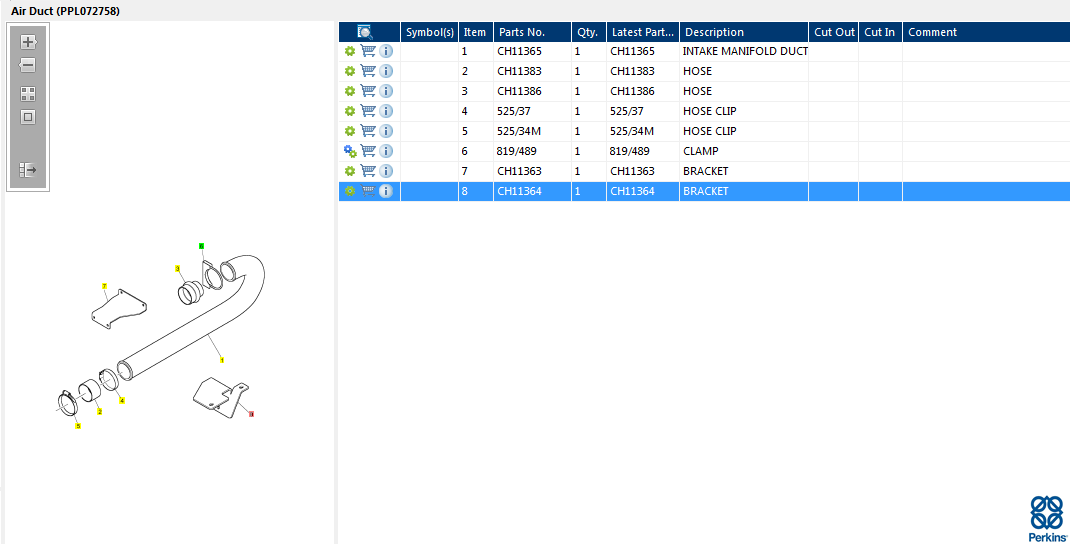The height and width of the screenshot is (544, 1070).
Task: Open info for part CH11365
Action: tap(386, 51)
